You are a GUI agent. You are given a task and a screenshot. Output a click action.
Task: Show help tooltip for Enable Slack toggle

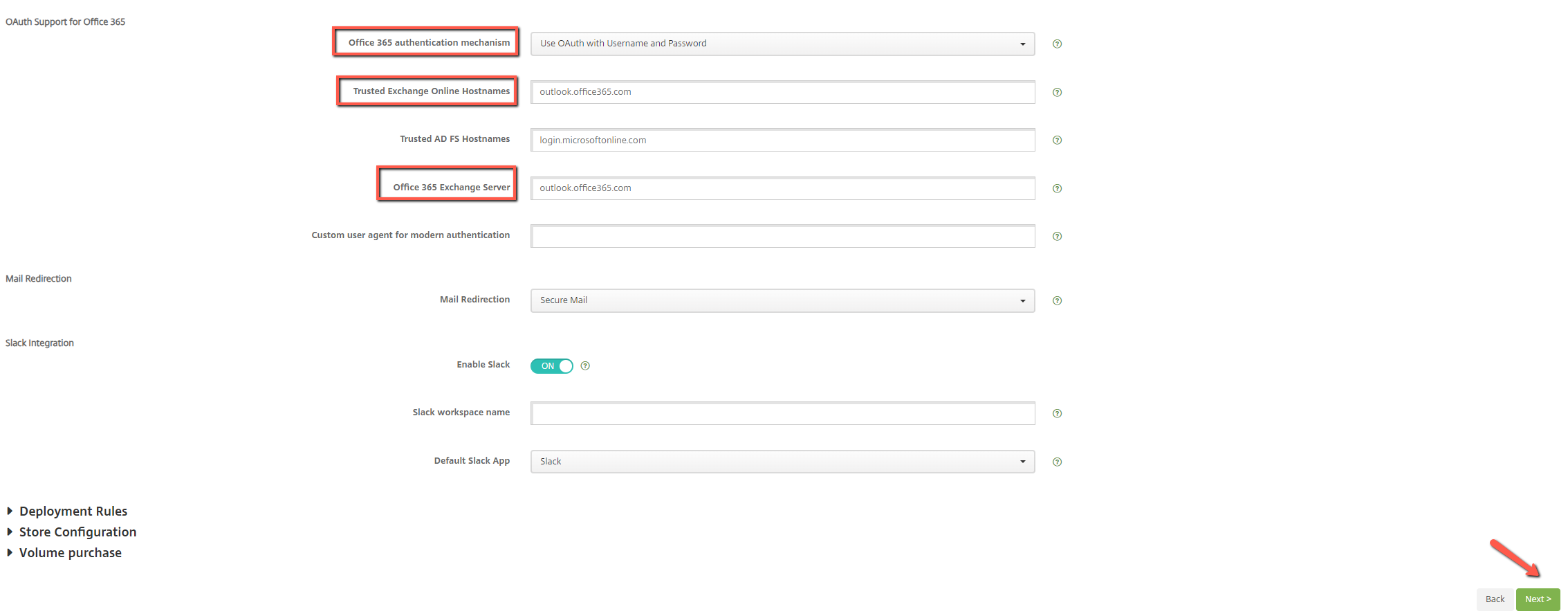(585, 365)
